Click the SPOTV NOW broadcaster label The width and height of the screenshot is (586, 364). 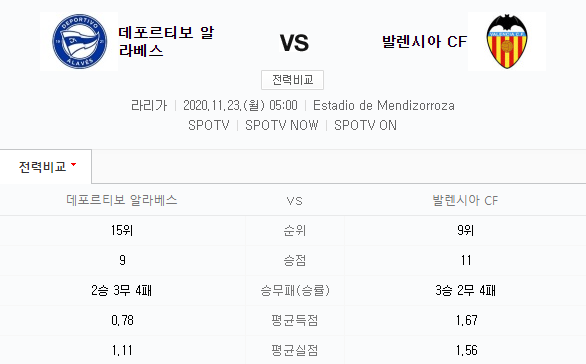point(281,125)
